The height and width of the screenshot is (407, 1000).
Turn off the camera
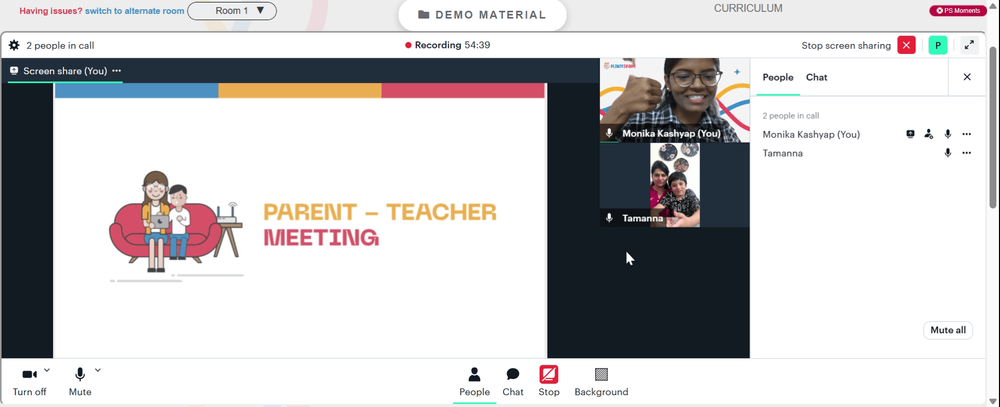pyautogui.click(x=29, y=381)
